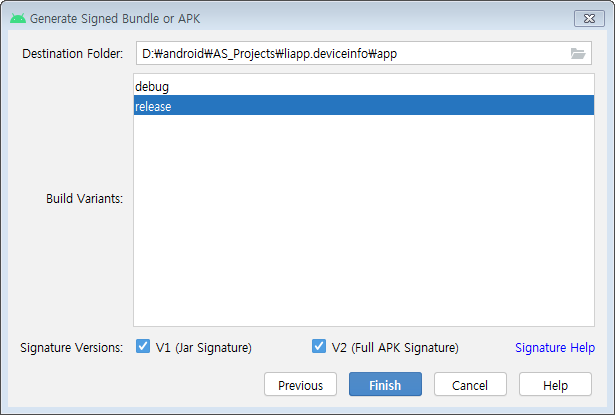Screen dimensions: 615x415
Task: Select the debug build variant
Action: [364, 86]
